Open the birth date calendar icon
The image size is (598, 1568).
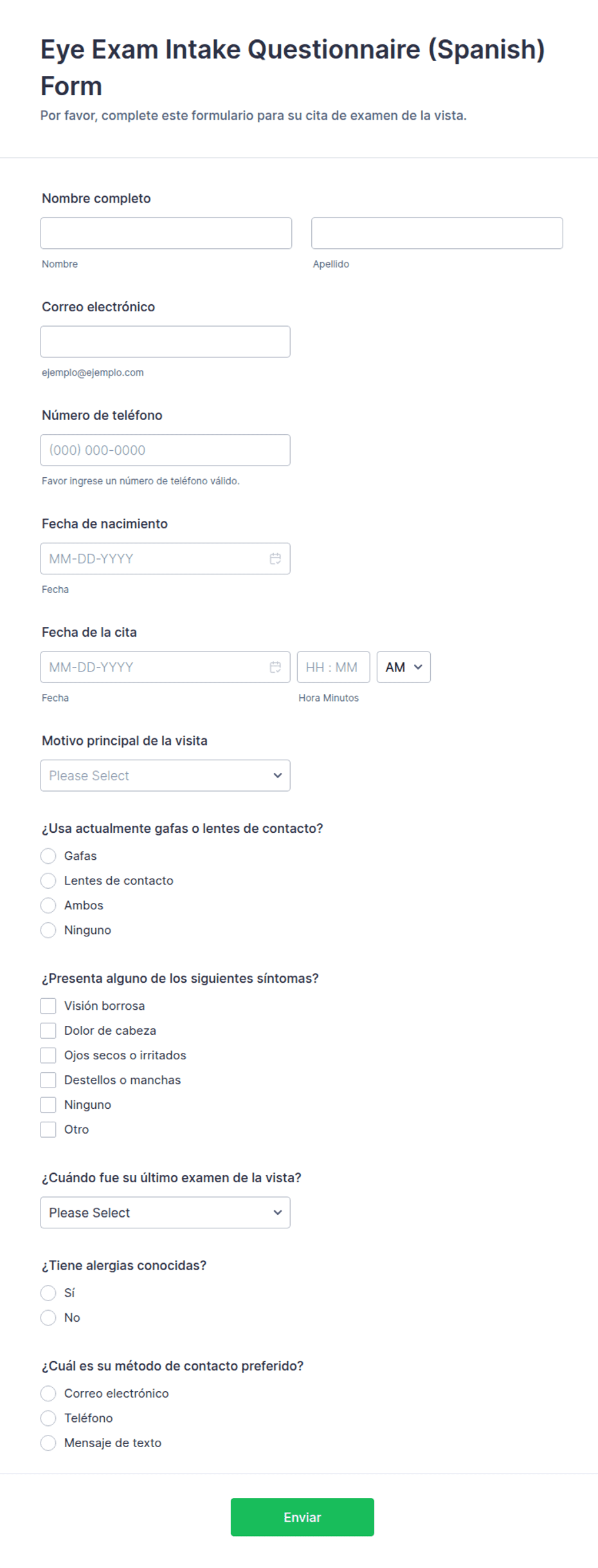click(275, 558)
